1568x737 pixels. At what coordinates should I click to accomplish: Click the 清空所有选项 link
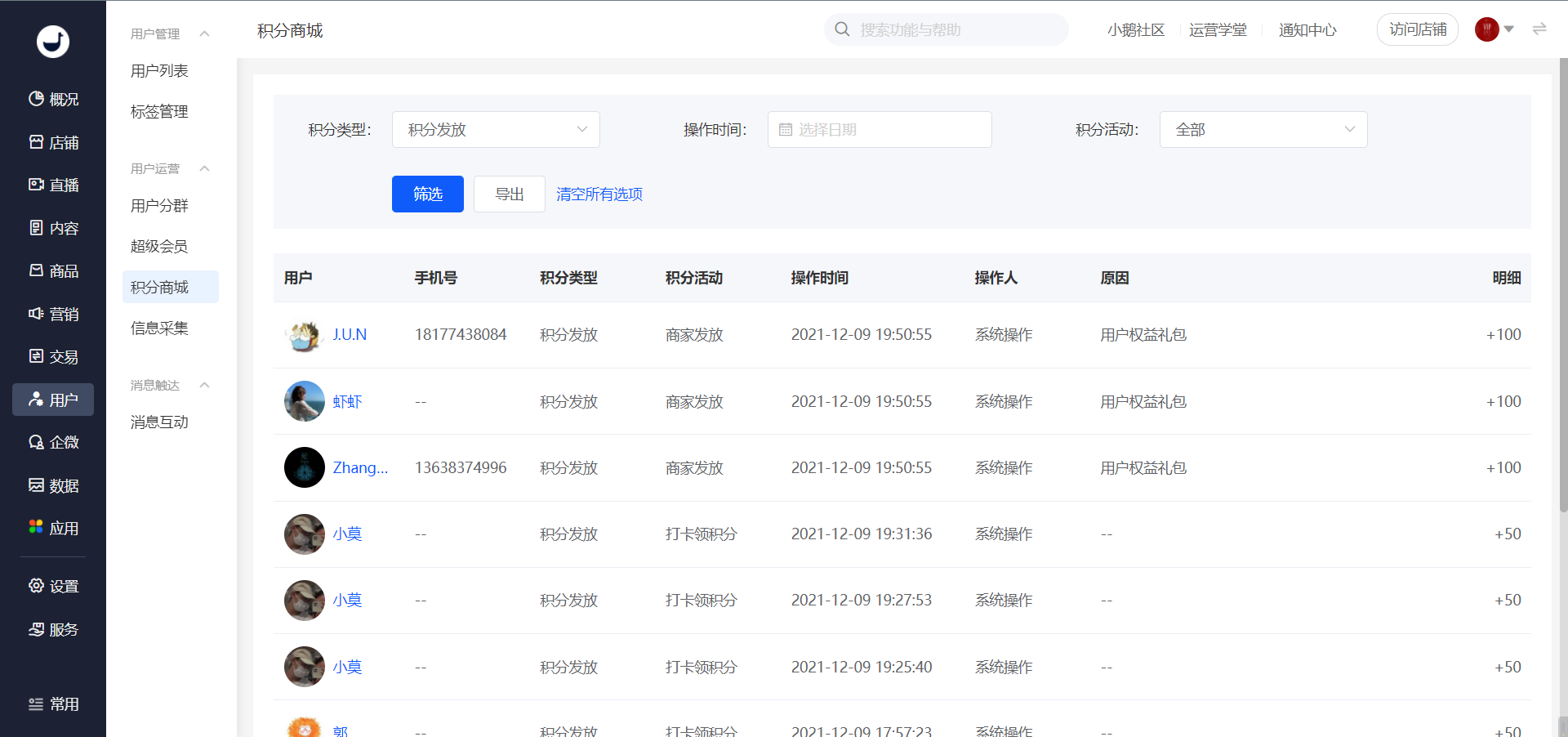coord(599,194)
